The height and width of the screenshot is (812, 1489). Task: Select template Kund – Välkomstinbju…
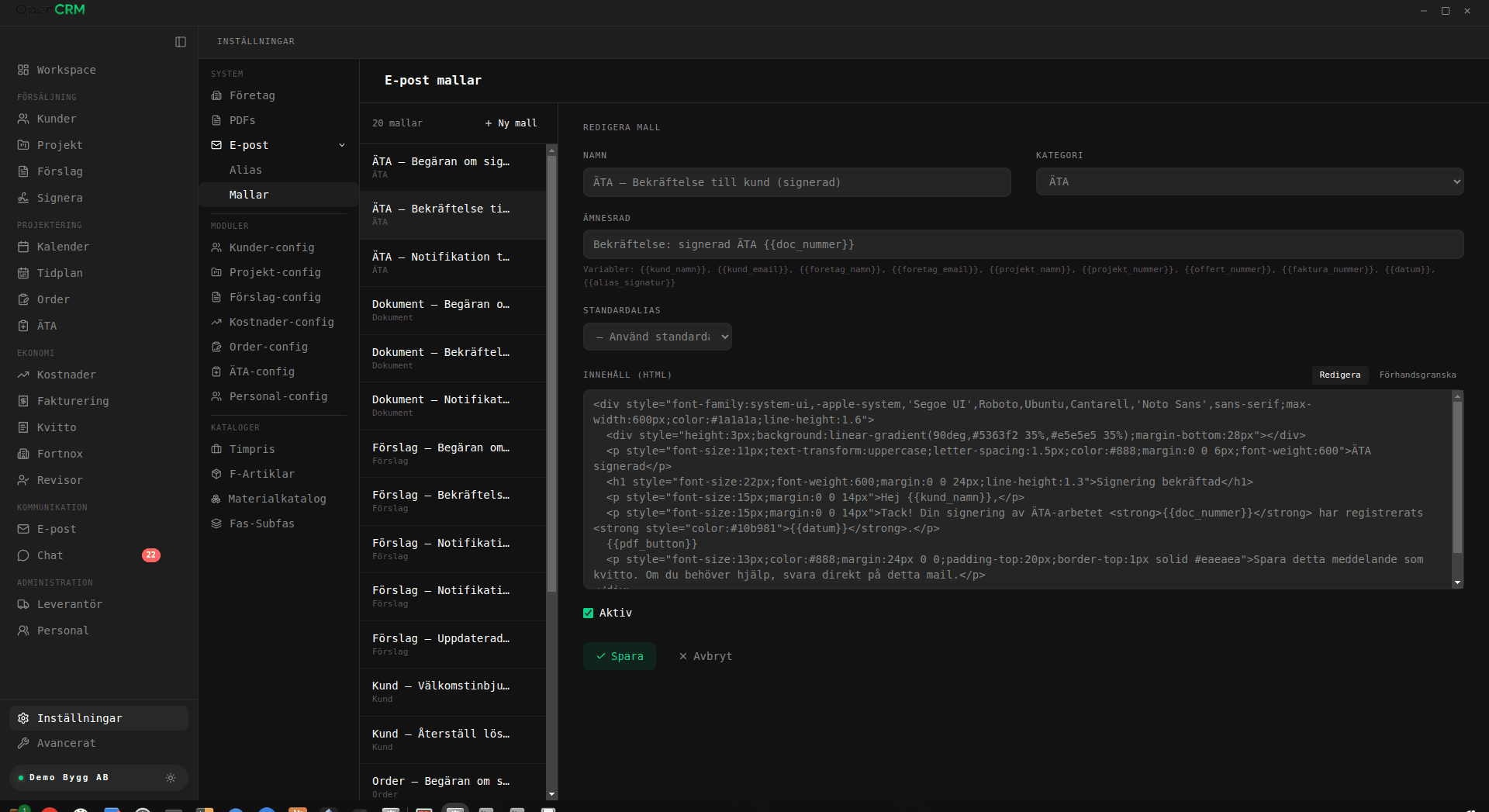[453, 692]
